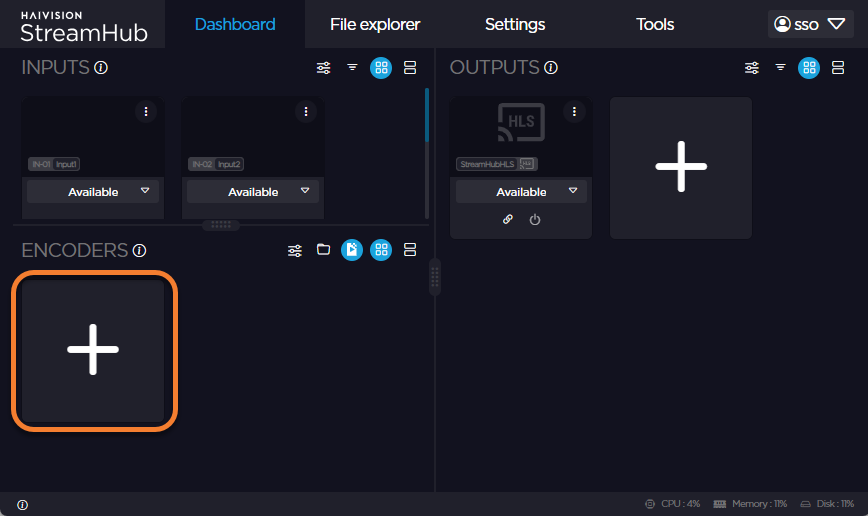Add a new output with plus tile
The width and height of the screenshot is (868, 516).
point(681,167)
